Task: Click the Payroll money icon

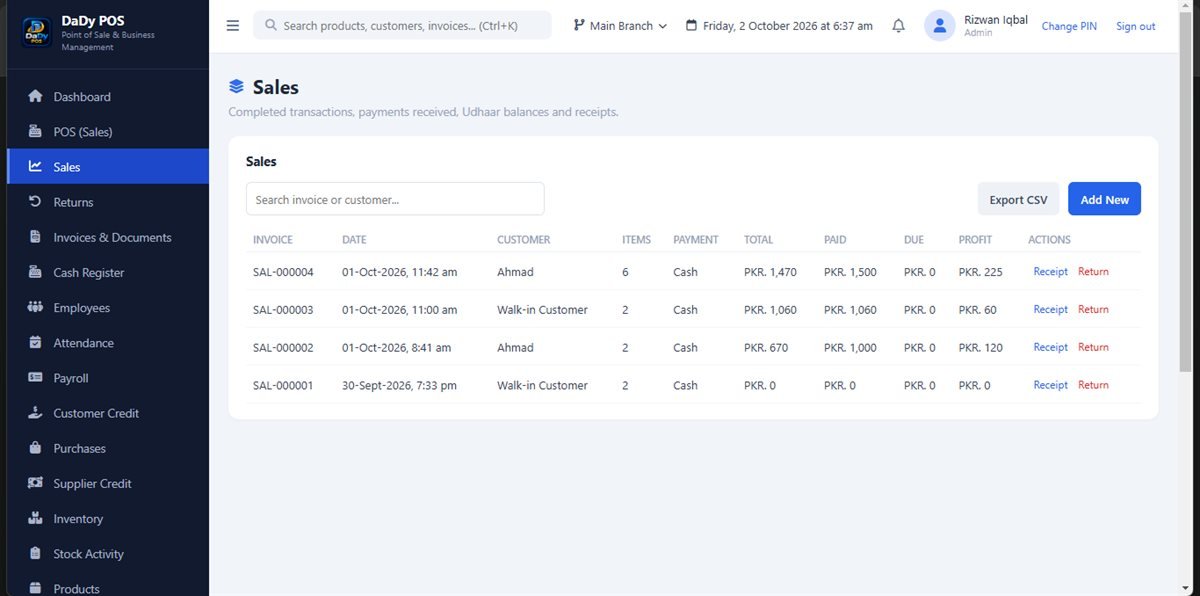Action: (35, 378)
